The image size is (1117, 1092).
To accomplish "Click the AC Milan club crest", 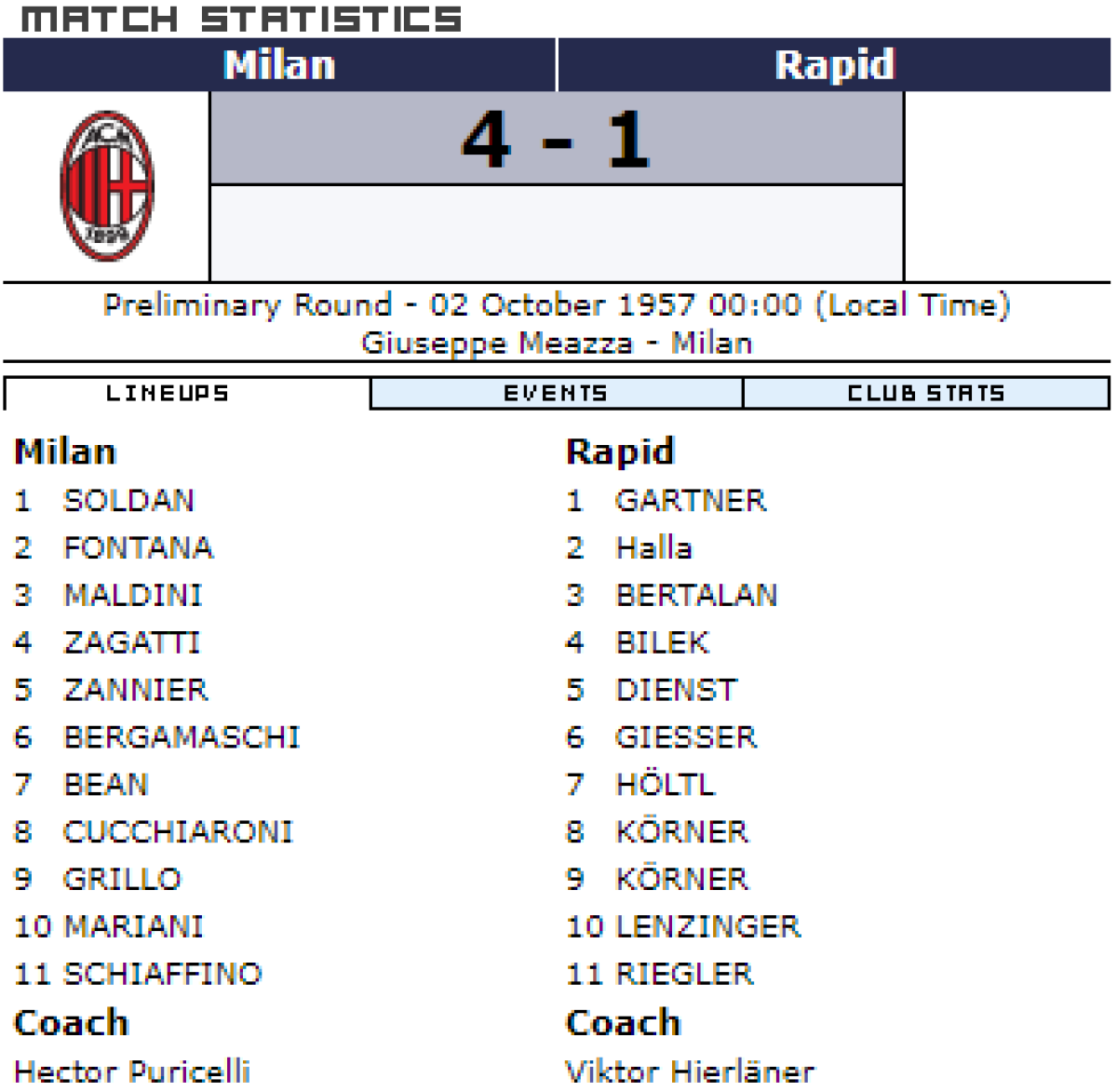I will (x=106, y=186).
